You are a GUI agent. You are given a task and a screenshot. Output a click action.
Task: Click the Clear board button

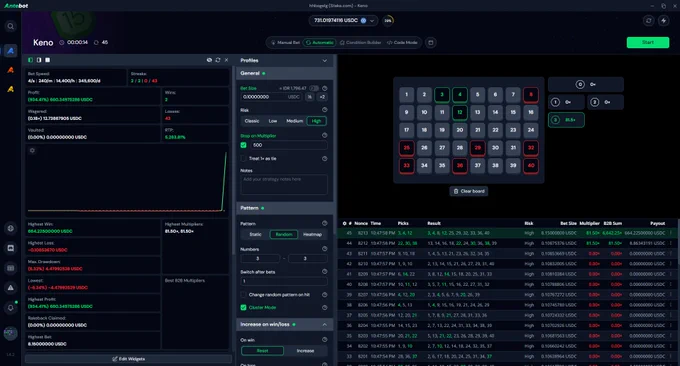point(469,191)
